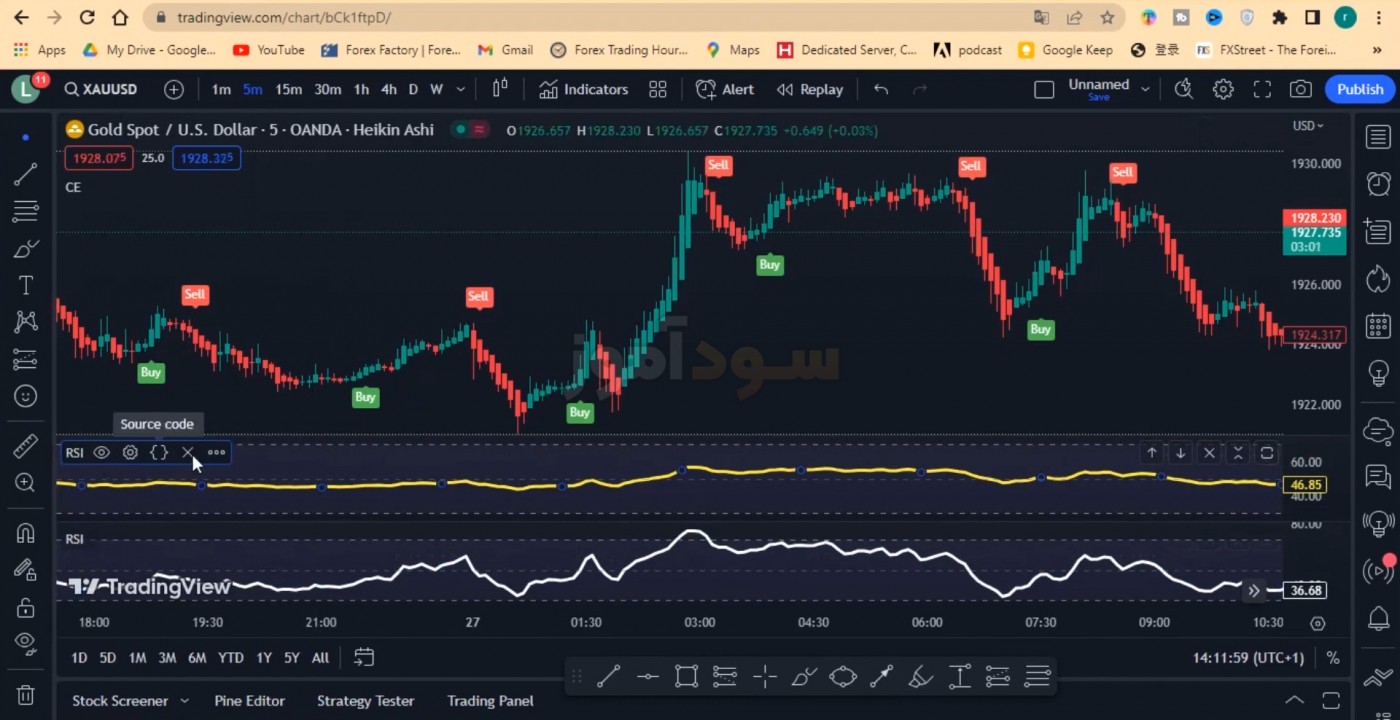Activate the zoom in tool
The image size is (1400, 720).
[x=26, y=483]
